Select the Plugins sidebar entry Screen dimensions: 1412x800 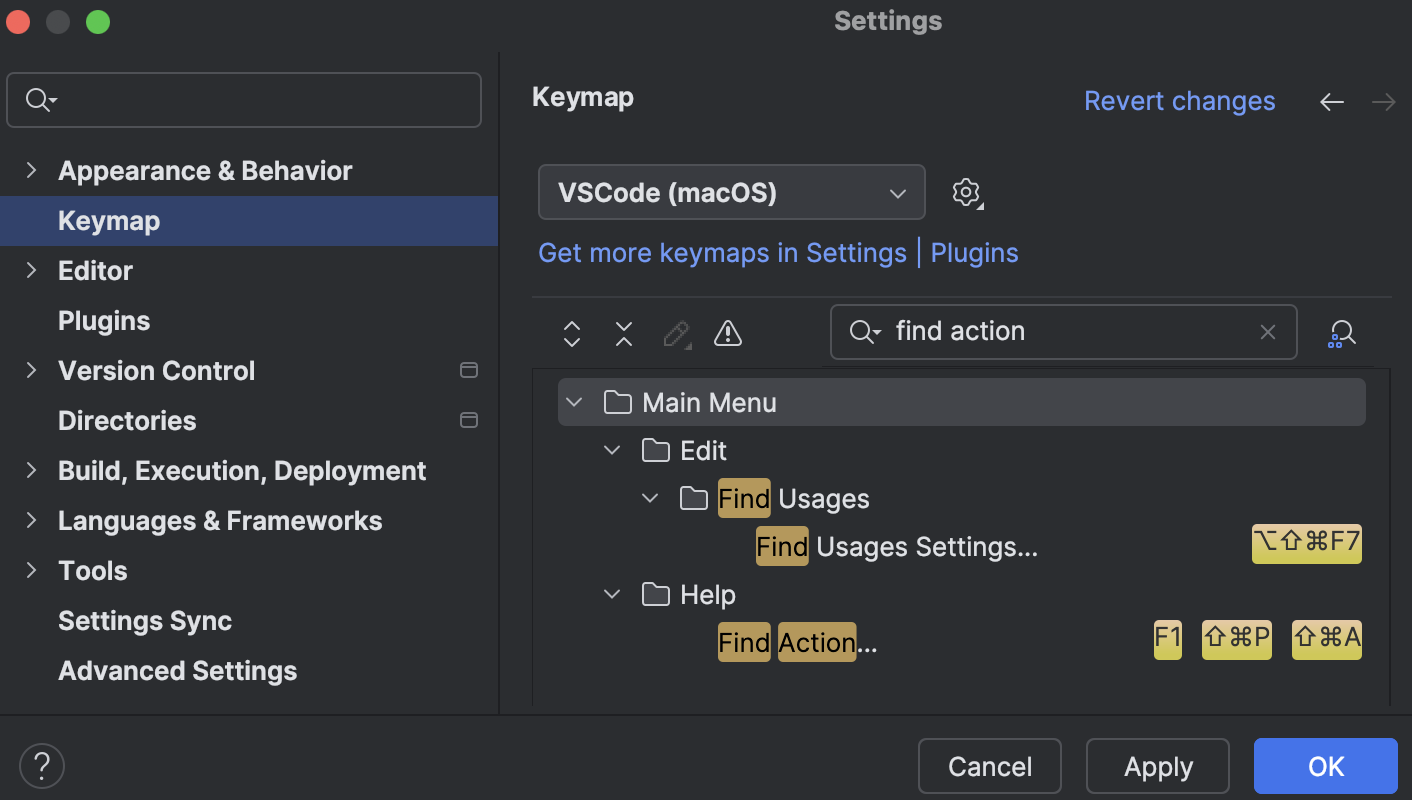104,320
